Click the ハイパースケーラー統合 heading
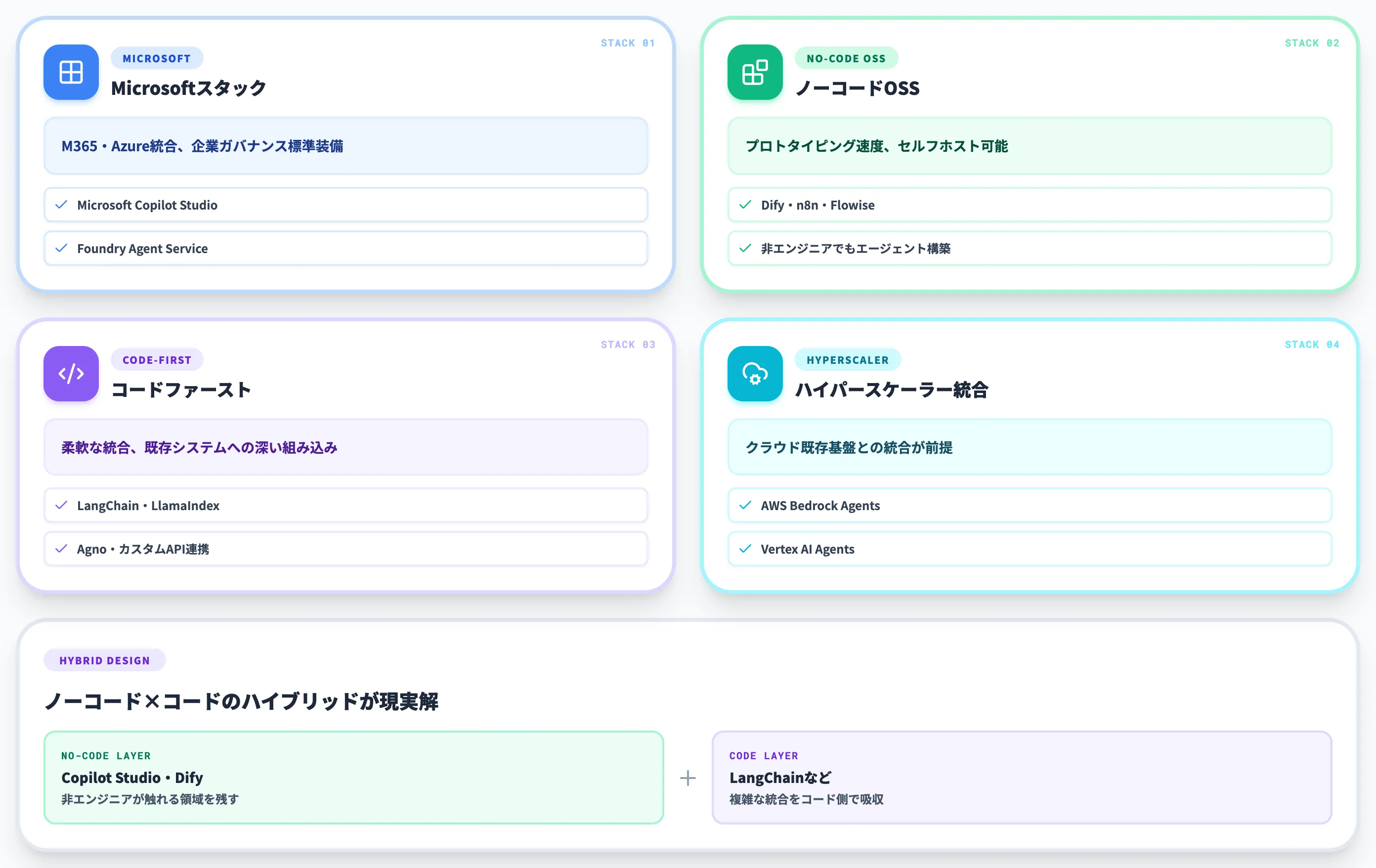Image resolution: width=1376 pixels, height=868 pixels. pos(892,390)
